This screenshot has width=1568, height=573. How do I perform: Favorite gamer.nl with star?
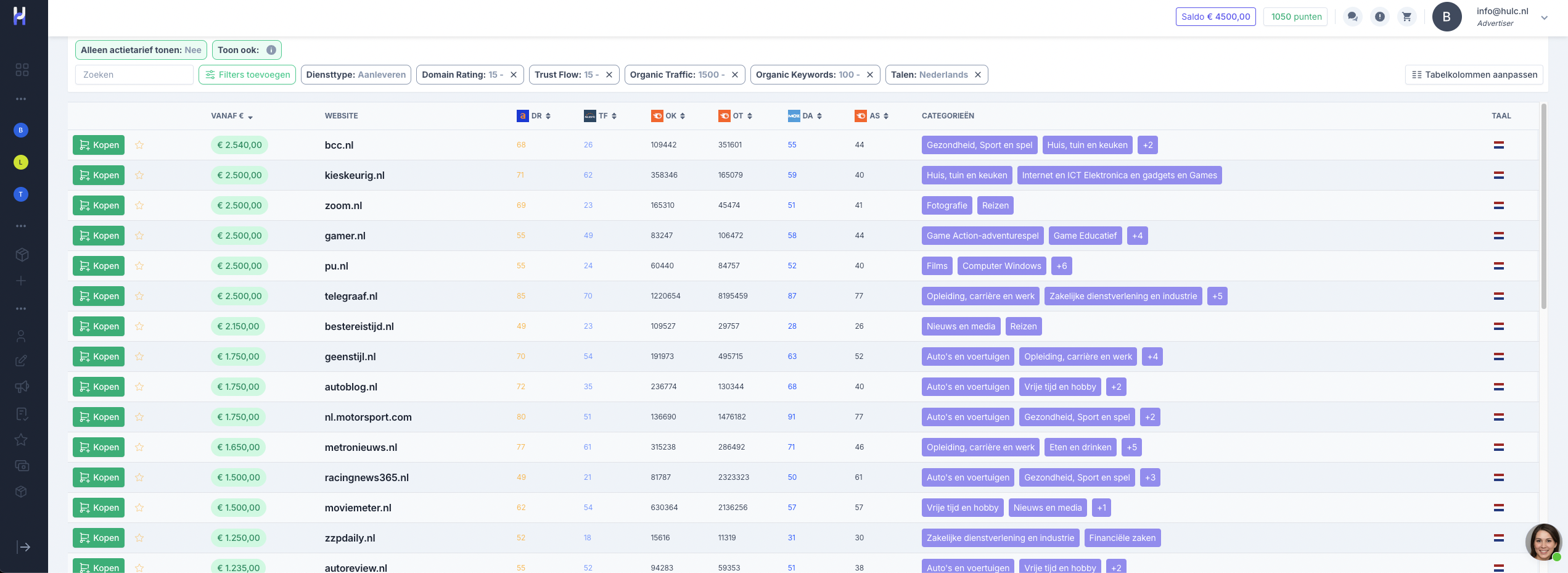pyautogui.click(x=139, y=236)
